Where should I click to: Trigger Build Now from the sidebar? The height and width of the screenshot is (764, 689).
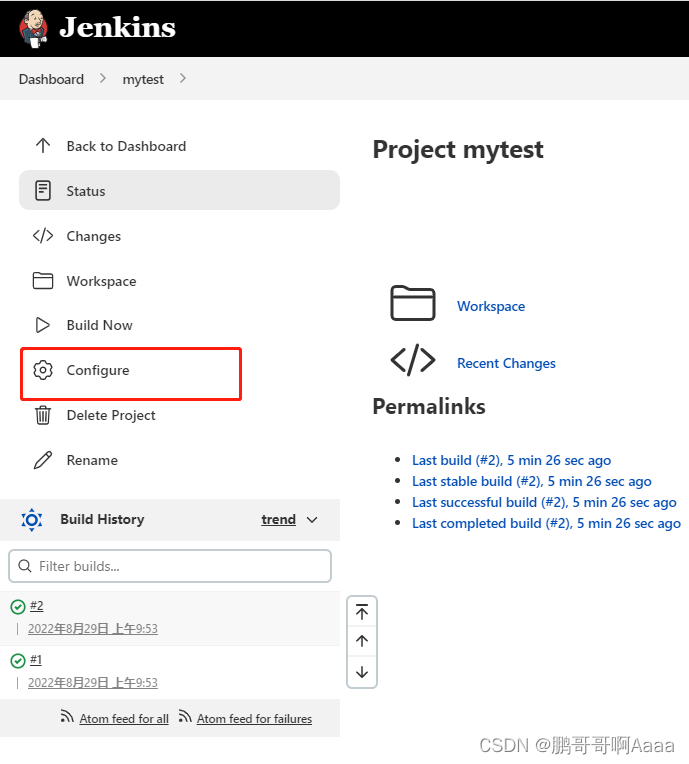(99, 325)
